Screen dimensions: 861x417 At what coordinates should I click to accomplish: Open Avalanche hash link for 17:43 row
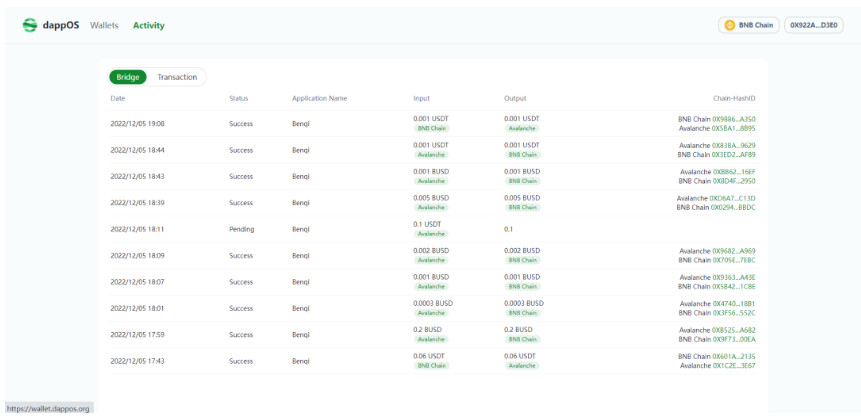[x=734, y=365]
